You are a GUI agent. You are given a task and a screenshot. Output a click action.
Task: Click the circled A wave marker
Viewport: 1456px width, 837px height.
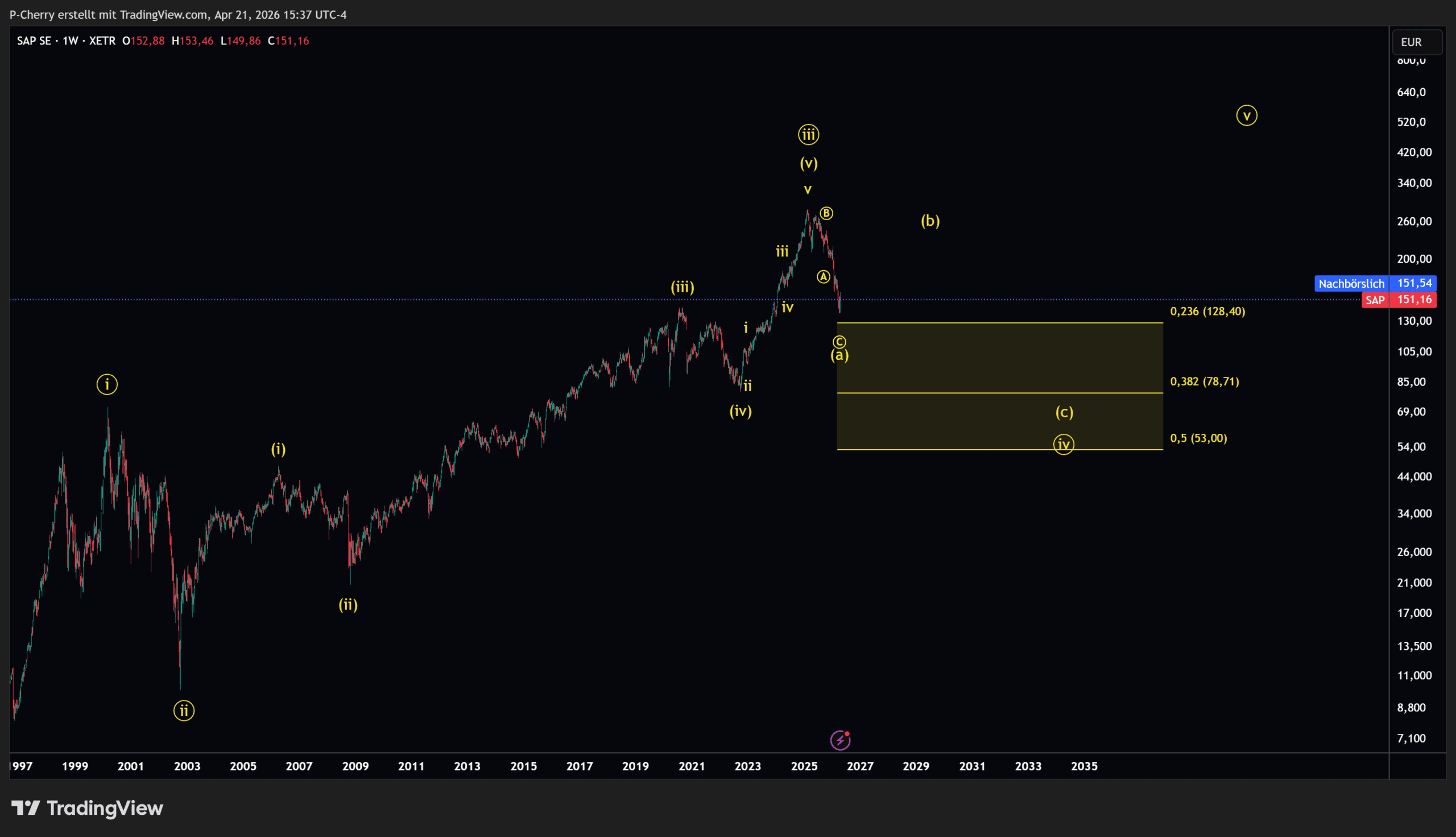[x=823, y=277]
